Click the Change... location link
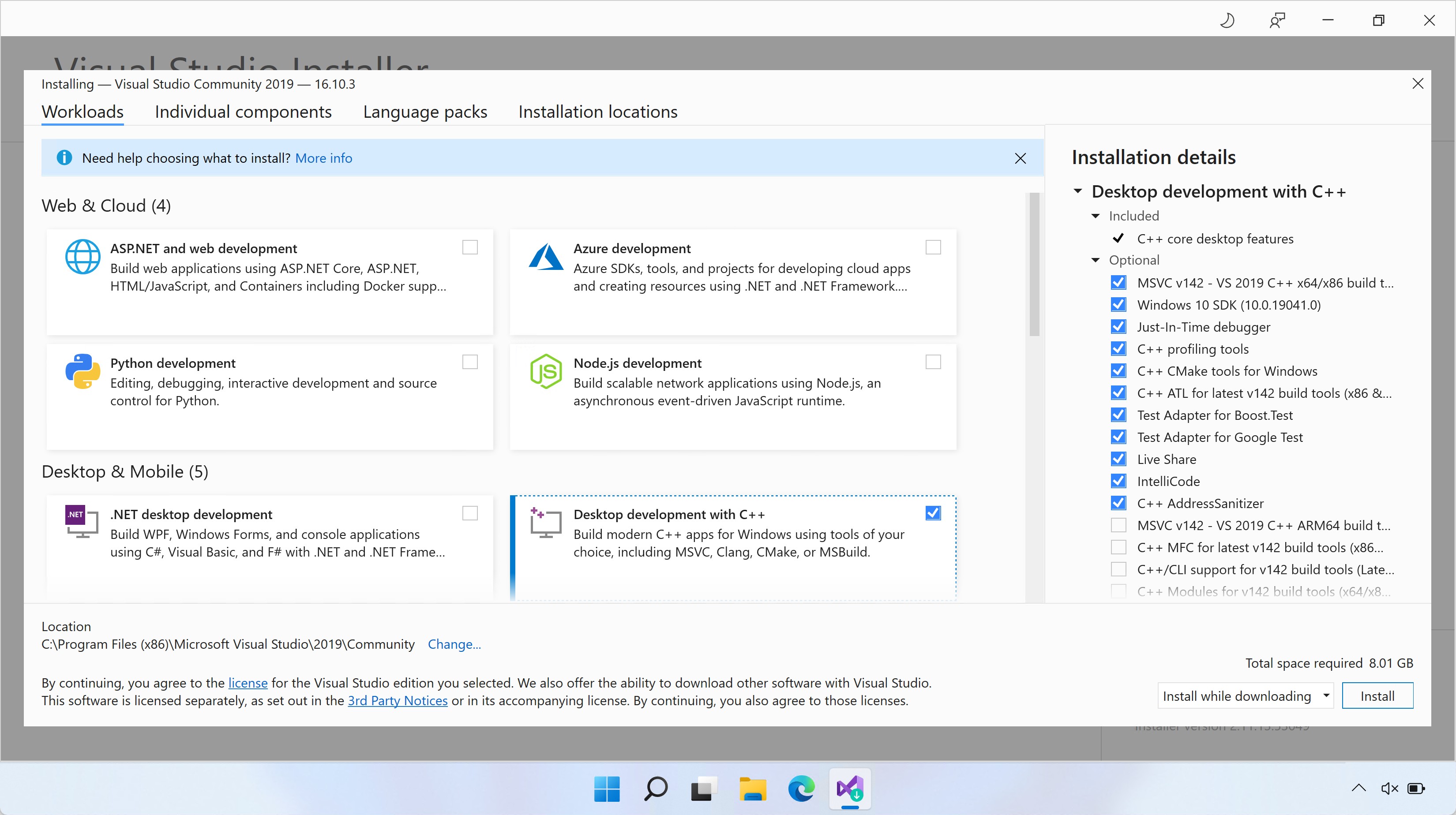 454,644
